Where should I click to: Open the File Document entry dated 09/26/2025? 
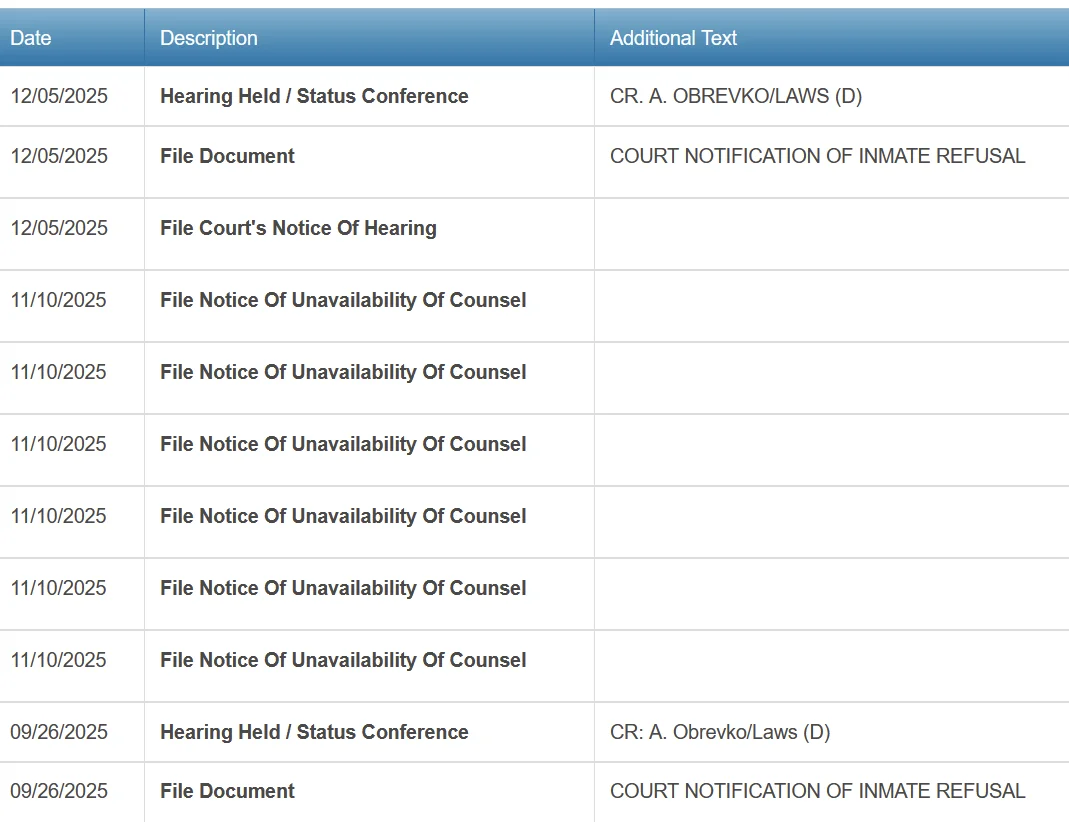pos(227,791)
